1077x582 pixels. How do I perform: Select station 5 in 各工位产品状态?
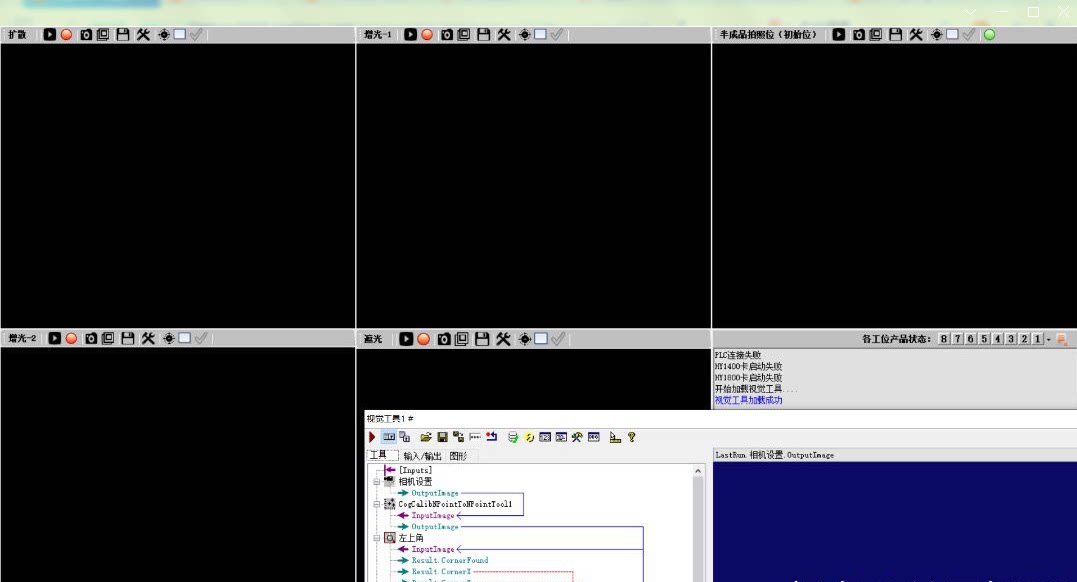(984, 339)
